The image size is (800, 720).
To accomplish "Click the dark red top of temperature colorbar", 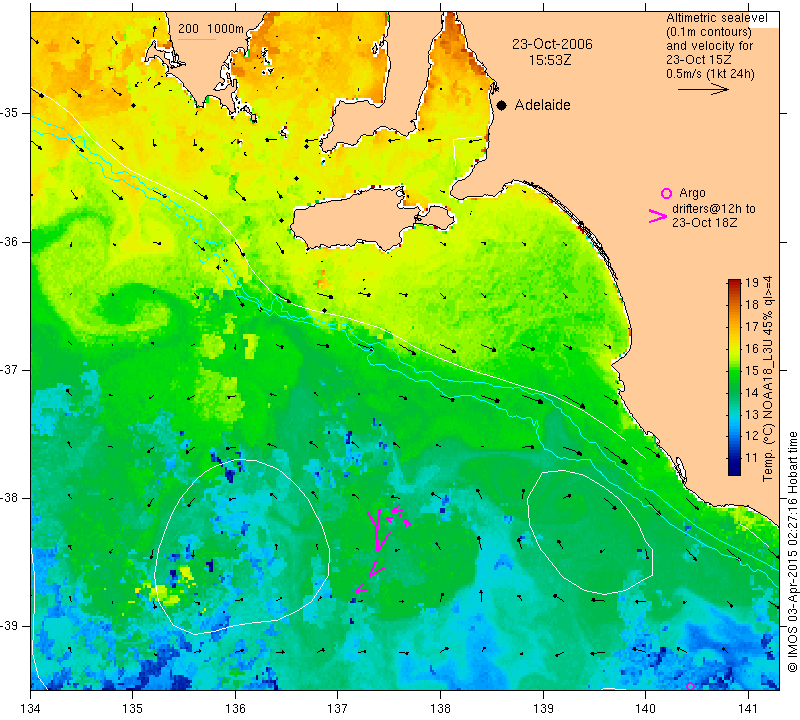I will pos(734,283).
